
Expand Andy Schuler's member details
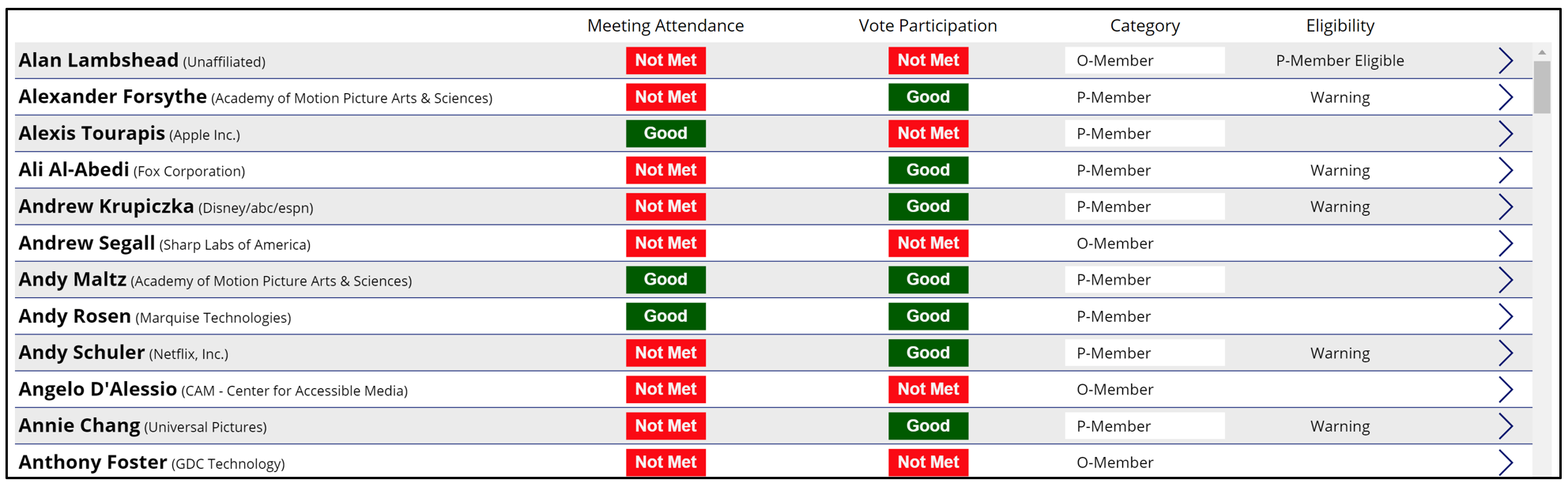coord(1505,353)
